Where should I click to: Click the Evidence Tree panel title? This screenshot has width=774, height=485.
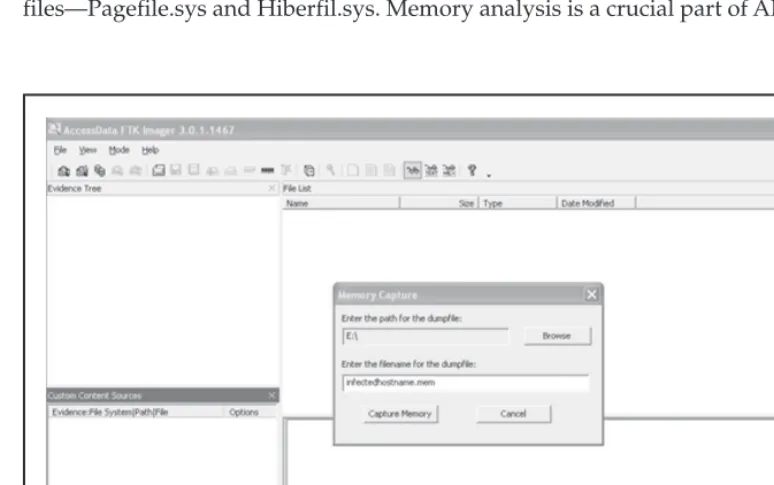point(74,188)
